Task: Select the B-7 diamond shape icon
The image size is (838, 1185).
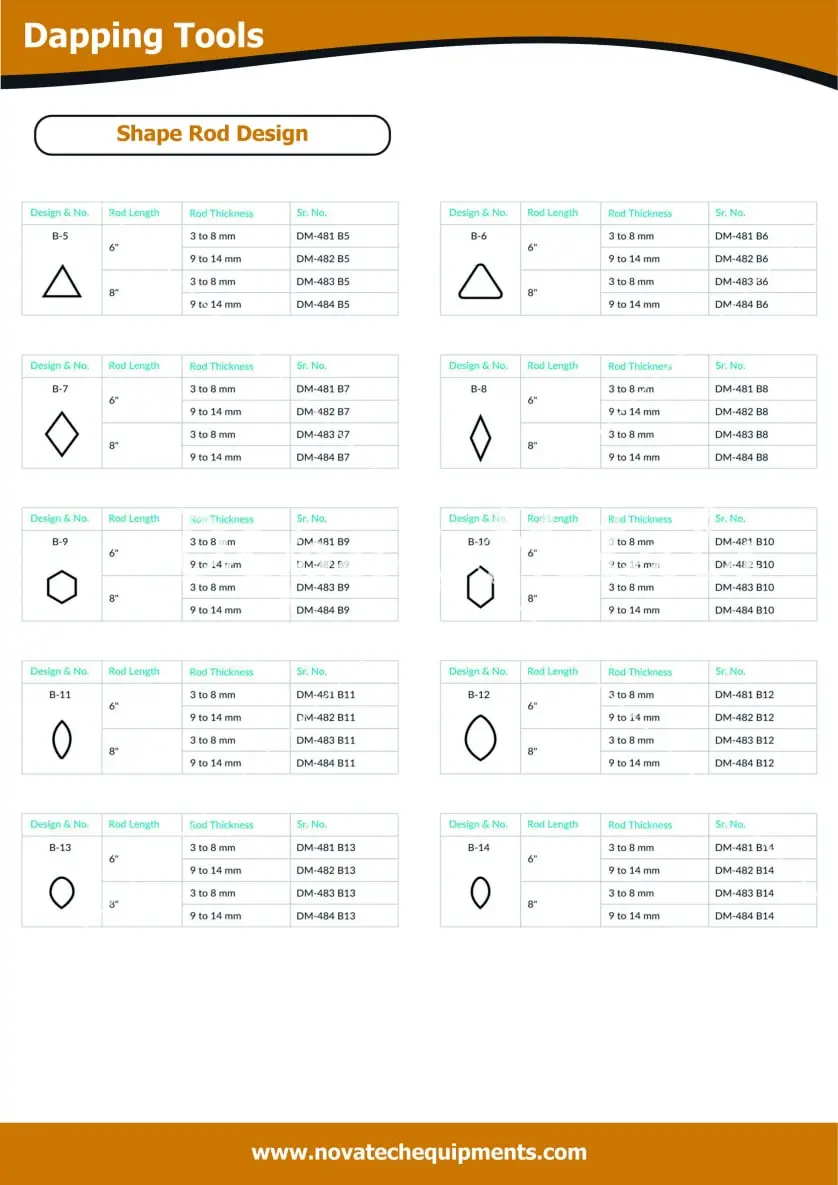Action: (62, 435)
